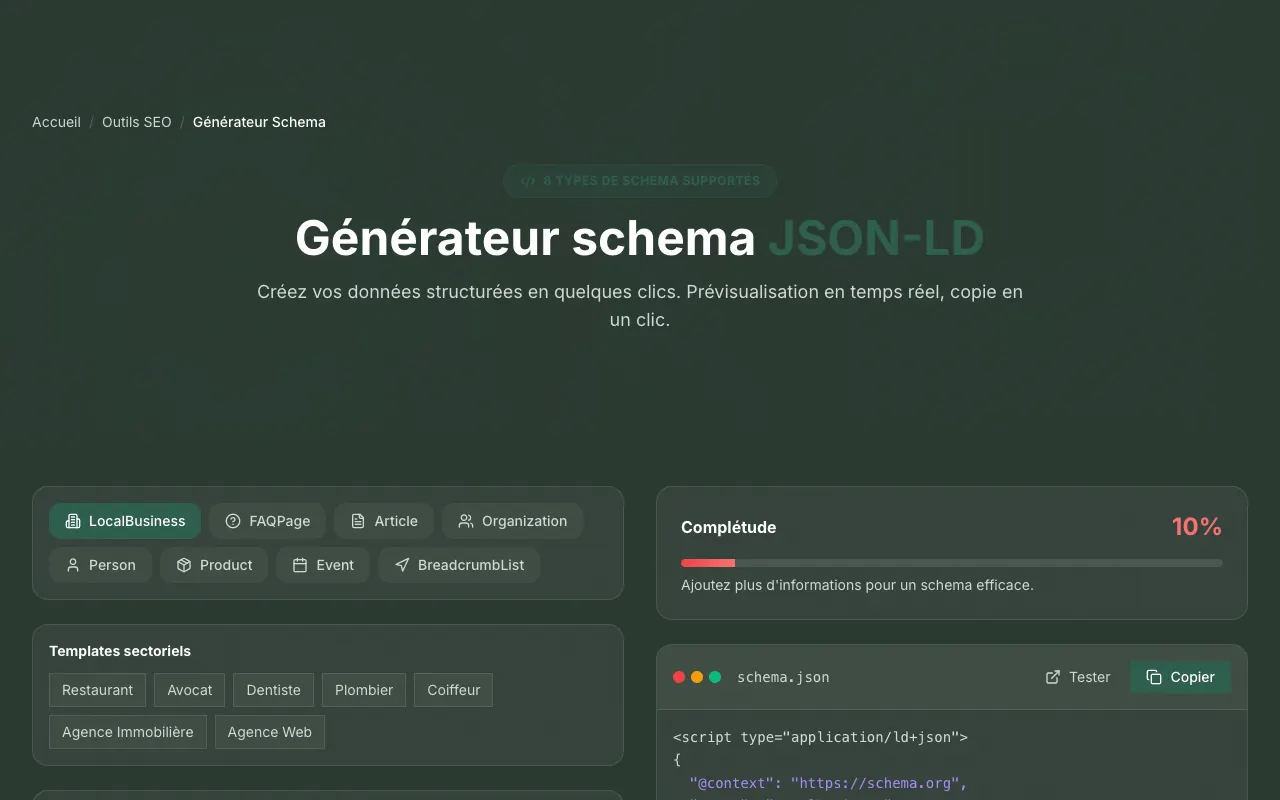Click the "8 types de schema supportés" badge

pos(640,181)
